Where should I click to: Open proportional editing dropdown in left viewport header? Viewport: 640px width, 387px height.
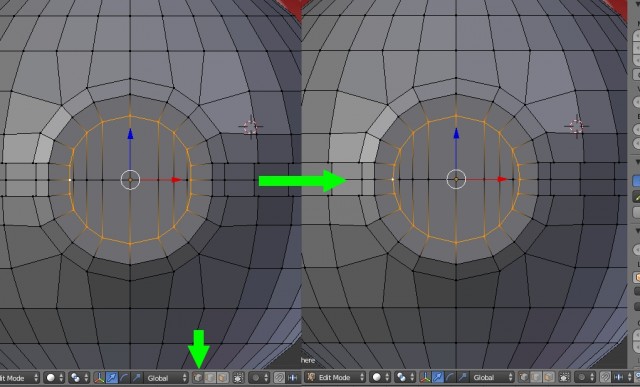(x=259, y=378)
